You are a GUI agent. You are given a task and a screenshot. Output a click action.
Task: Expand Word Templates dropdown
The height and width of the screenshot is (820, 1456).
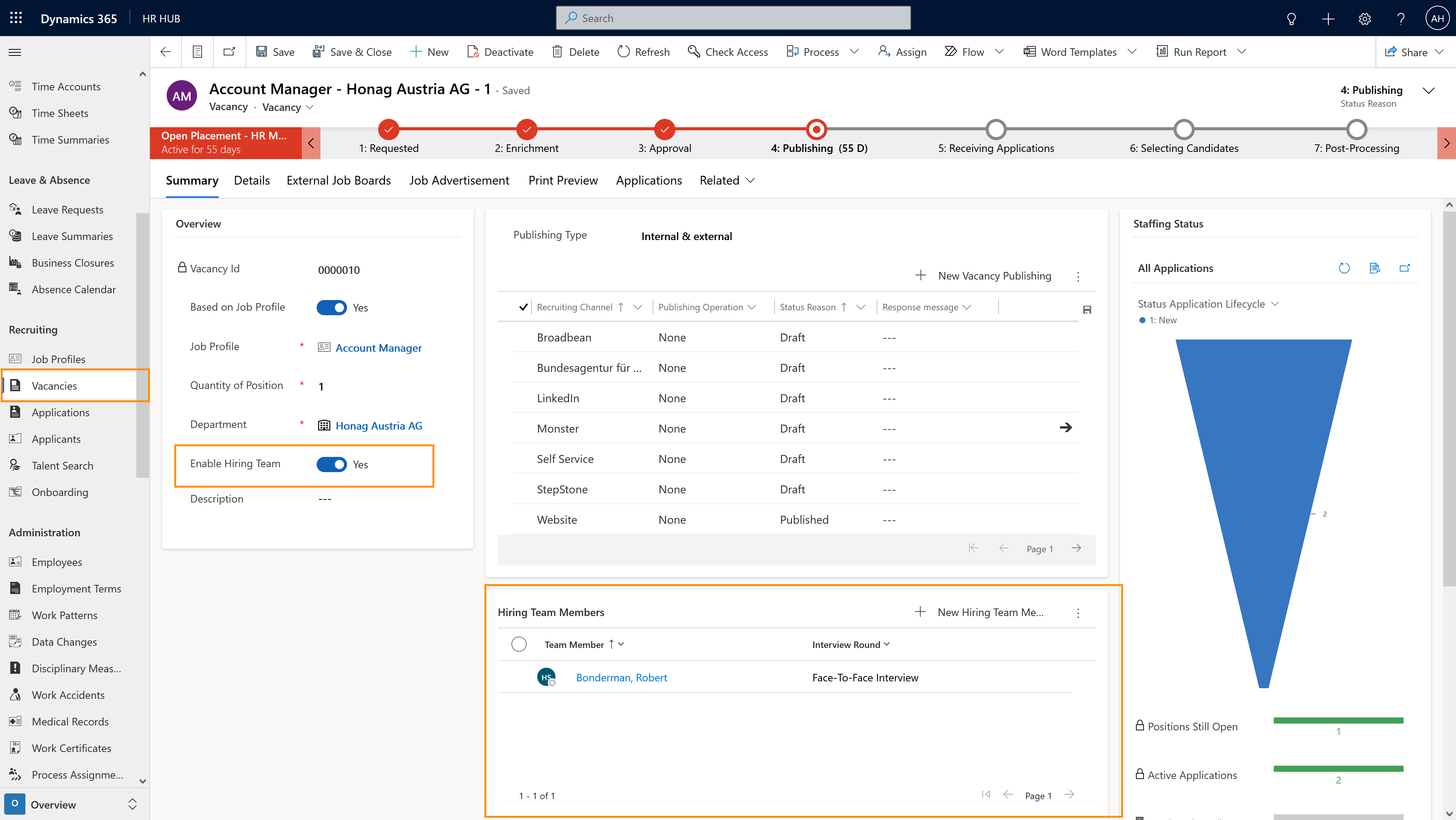coord(1131,51)
